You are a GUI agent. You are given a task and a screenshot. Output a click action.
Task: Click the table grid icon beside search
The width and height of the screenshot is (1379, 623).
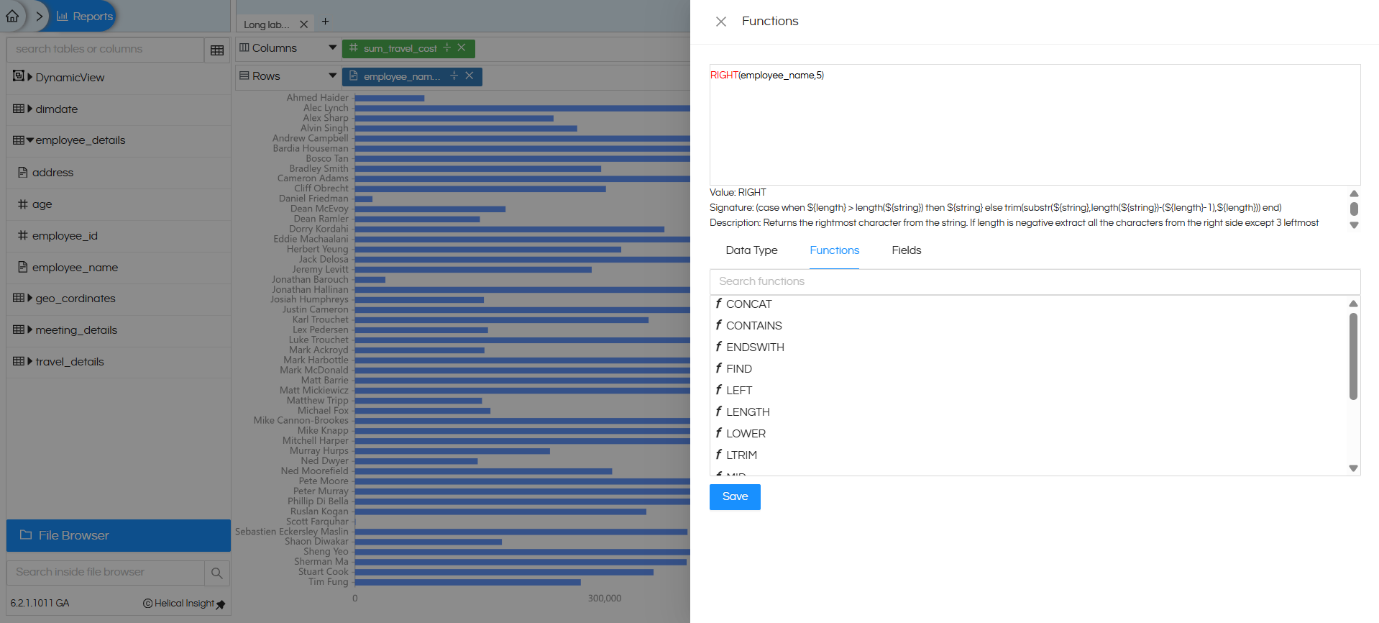(217, 50)
